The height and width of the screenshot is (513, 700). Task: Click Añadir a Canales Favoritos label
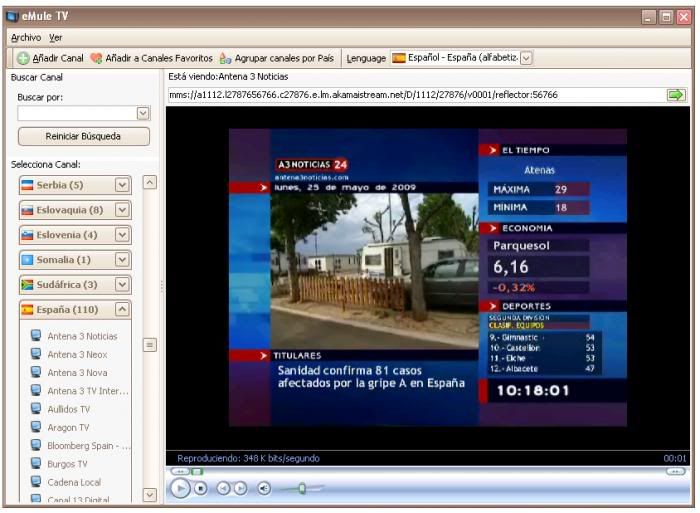pyautogui.click(x=159, y=58)
